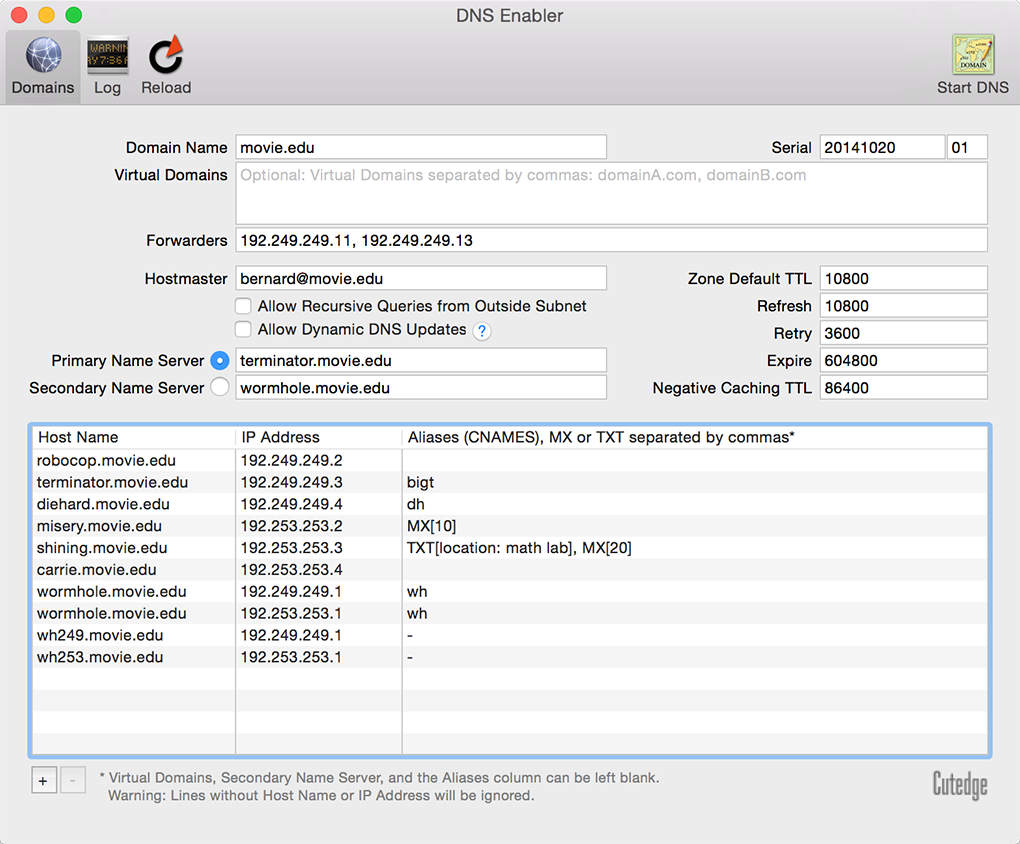Click the Cutedge logo

pyautogui.click(x=959, y=785)
